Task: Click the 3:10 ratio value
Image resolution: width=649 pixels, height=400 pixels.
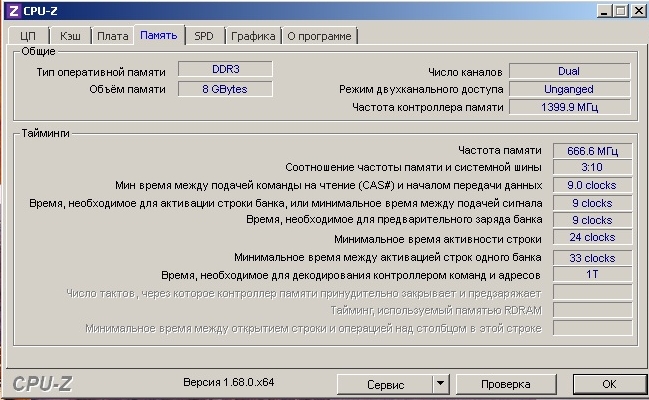Action: click(592, 167)
